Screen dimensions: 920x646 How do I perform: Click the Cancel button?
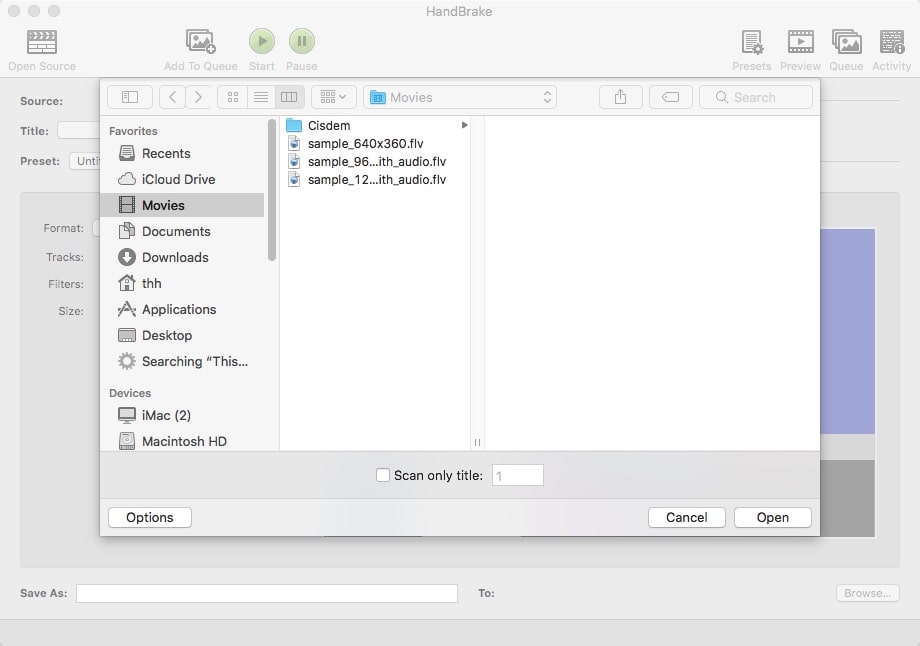pyautogui.click(x=687, y=517)
